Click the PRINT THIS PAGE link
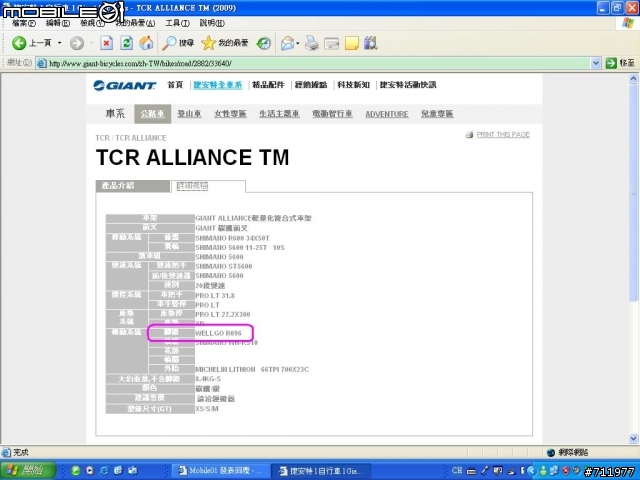 point(503,134)
